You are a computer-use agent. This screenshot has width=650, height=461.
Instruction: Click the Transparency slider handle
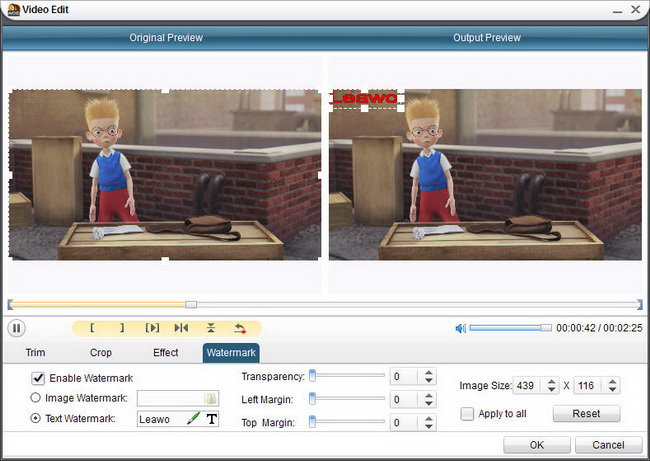tap(313, 376)
